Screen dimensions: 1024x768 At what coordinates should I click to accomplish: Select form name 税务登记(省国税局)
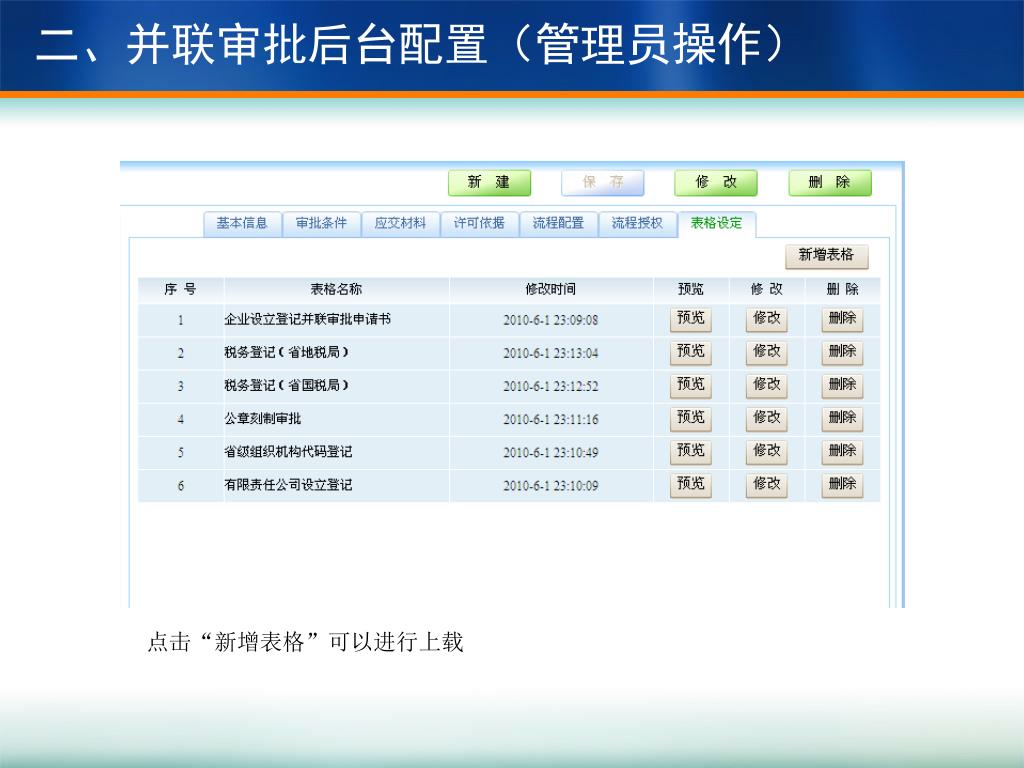click(x=287, y=386)
